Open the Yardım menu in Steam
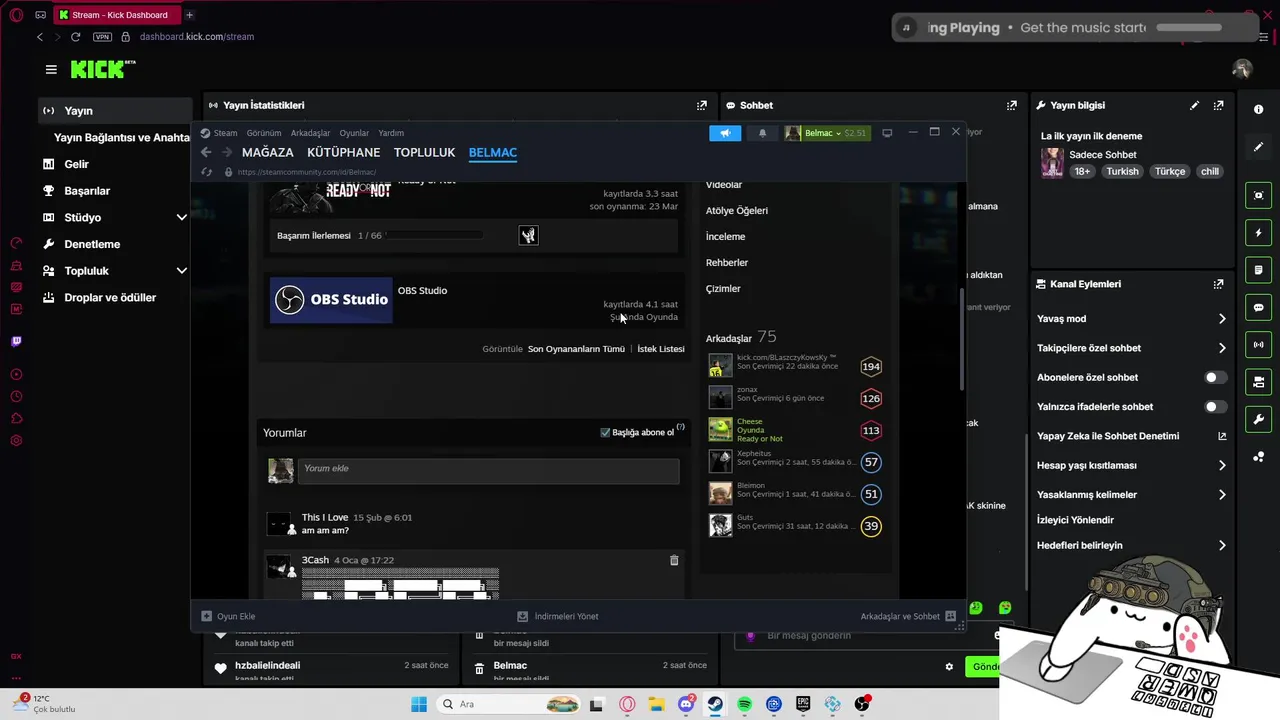The image size is (1280, 720). [391, 133]
